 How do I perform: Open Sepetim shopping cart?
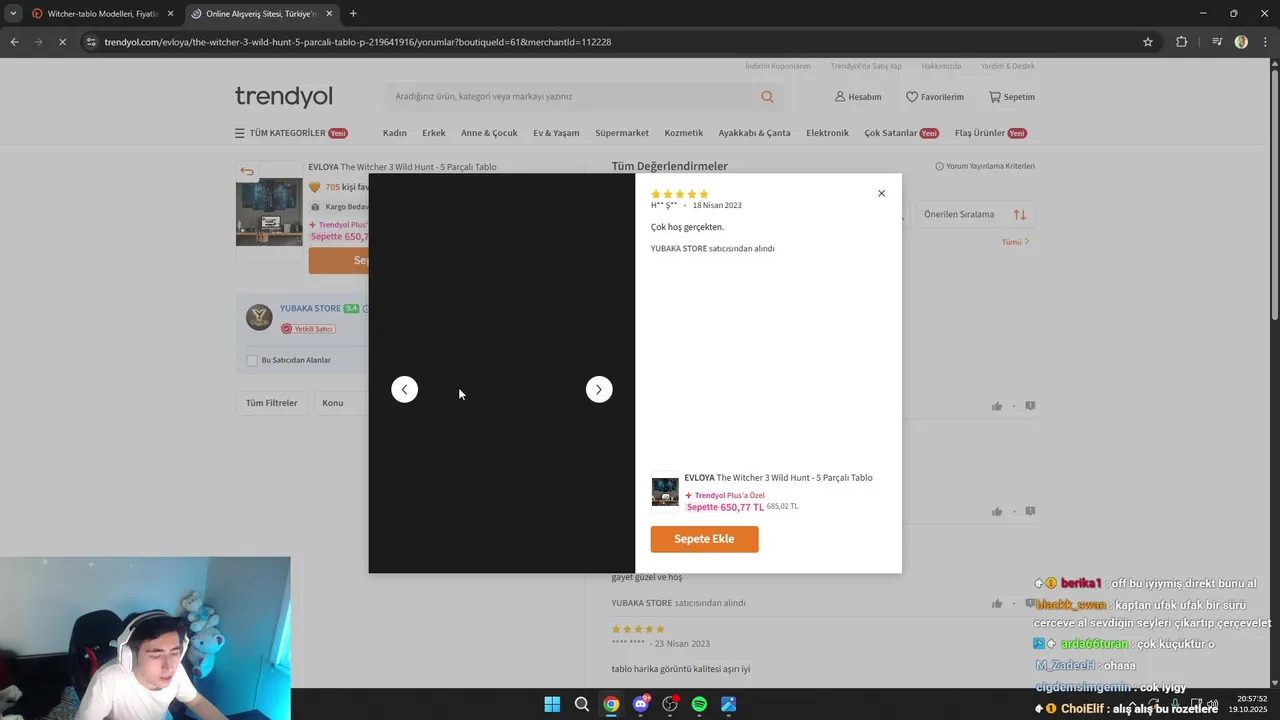tap(1012, 97)
